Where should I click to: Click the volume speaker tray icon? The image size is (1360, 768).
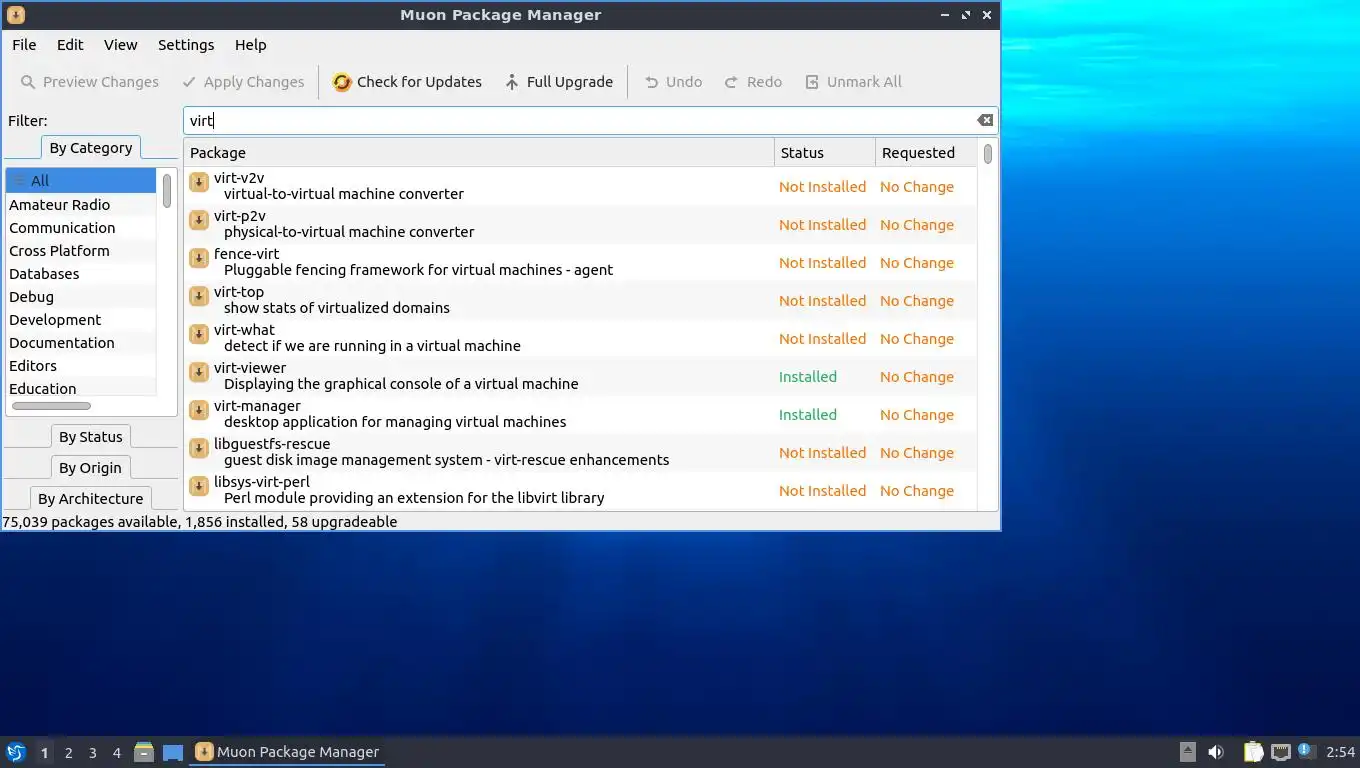1216,752
